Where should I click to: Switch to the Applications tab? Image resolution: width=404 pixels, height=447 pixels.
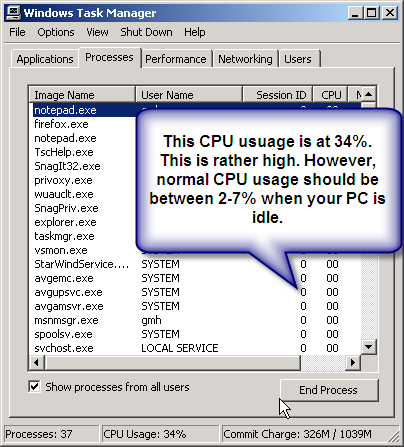tap(45, 59)
